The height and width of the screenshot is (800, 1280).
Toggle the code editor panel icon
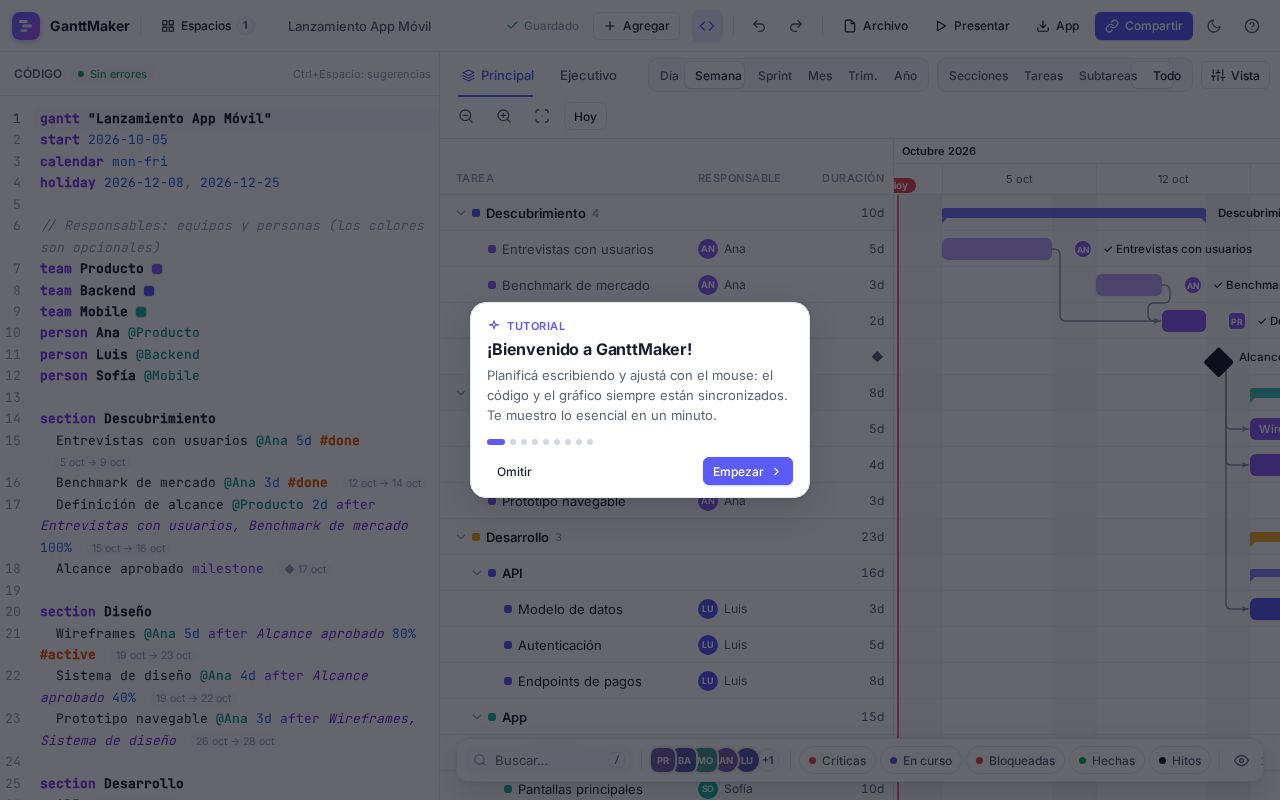pos(707,26)
